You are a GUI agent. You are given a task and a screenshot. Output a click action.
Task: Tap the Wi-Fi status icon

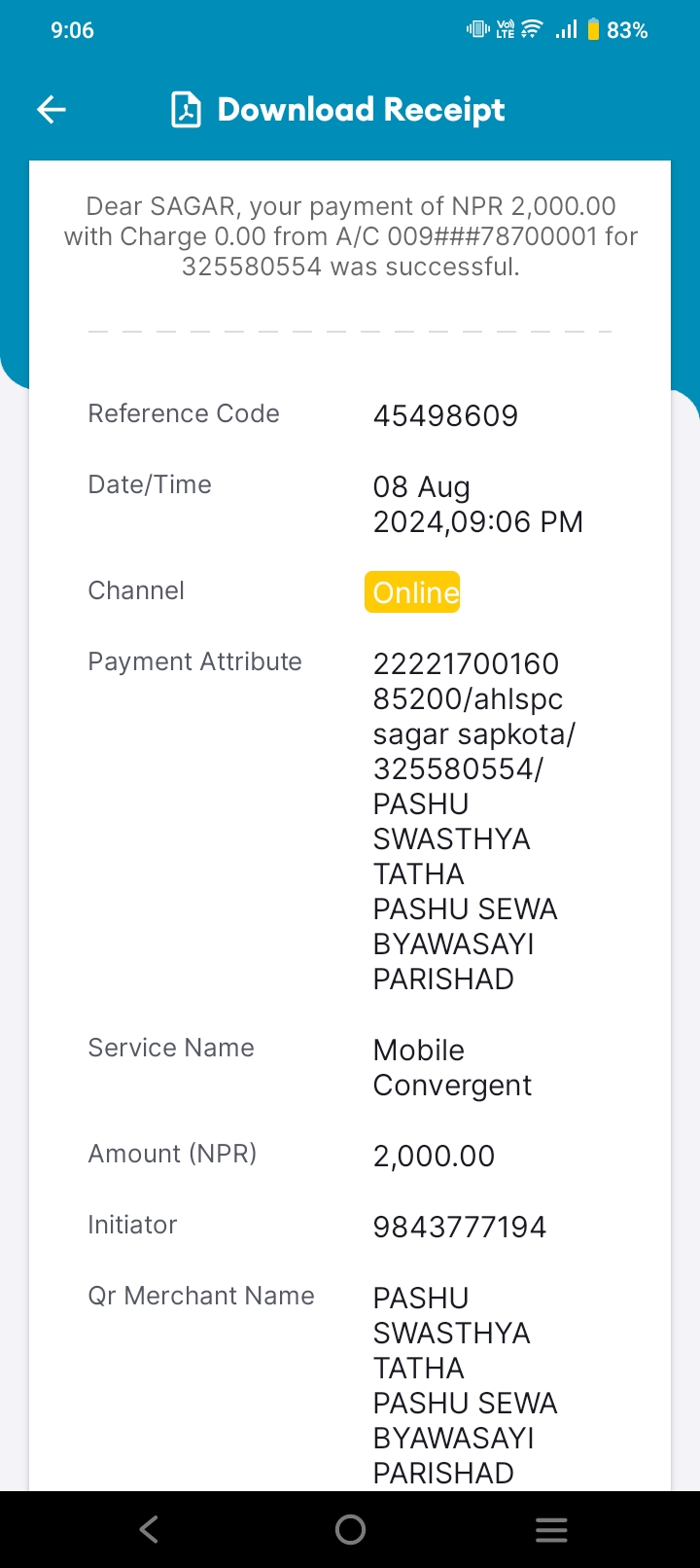coord(532,29)
